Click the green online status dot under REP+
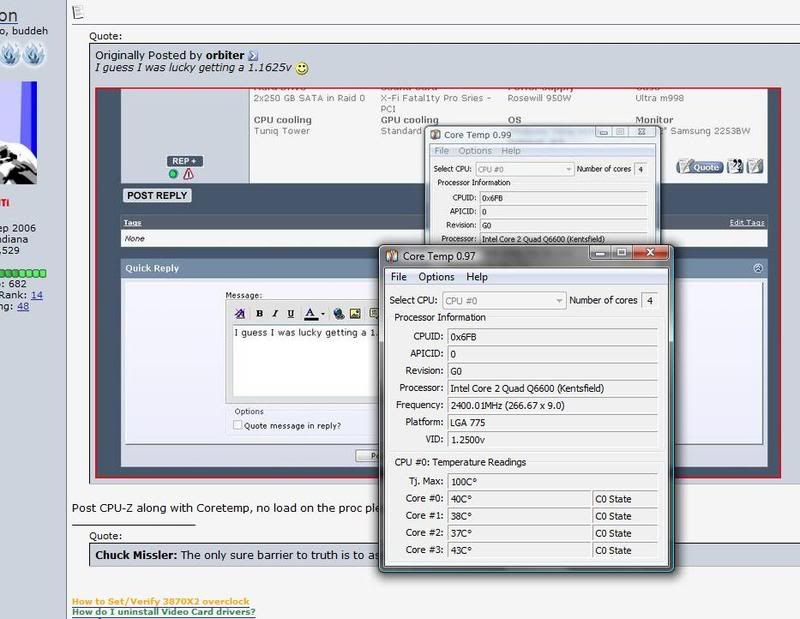 pos(173,174)
